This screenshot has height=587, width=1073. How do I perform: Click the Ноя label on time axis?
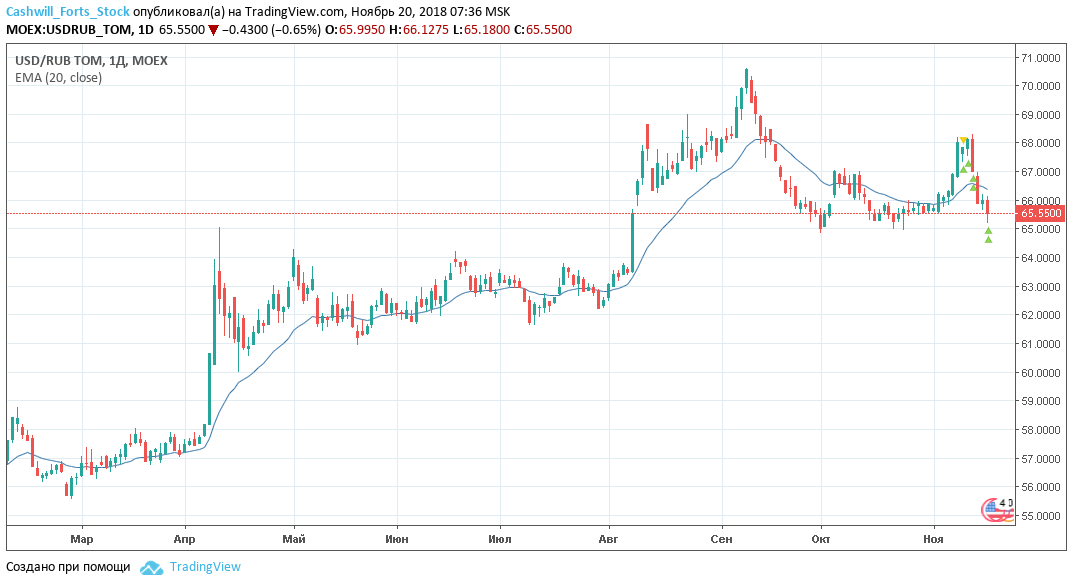pyautogui.click(x=933, y=539)
